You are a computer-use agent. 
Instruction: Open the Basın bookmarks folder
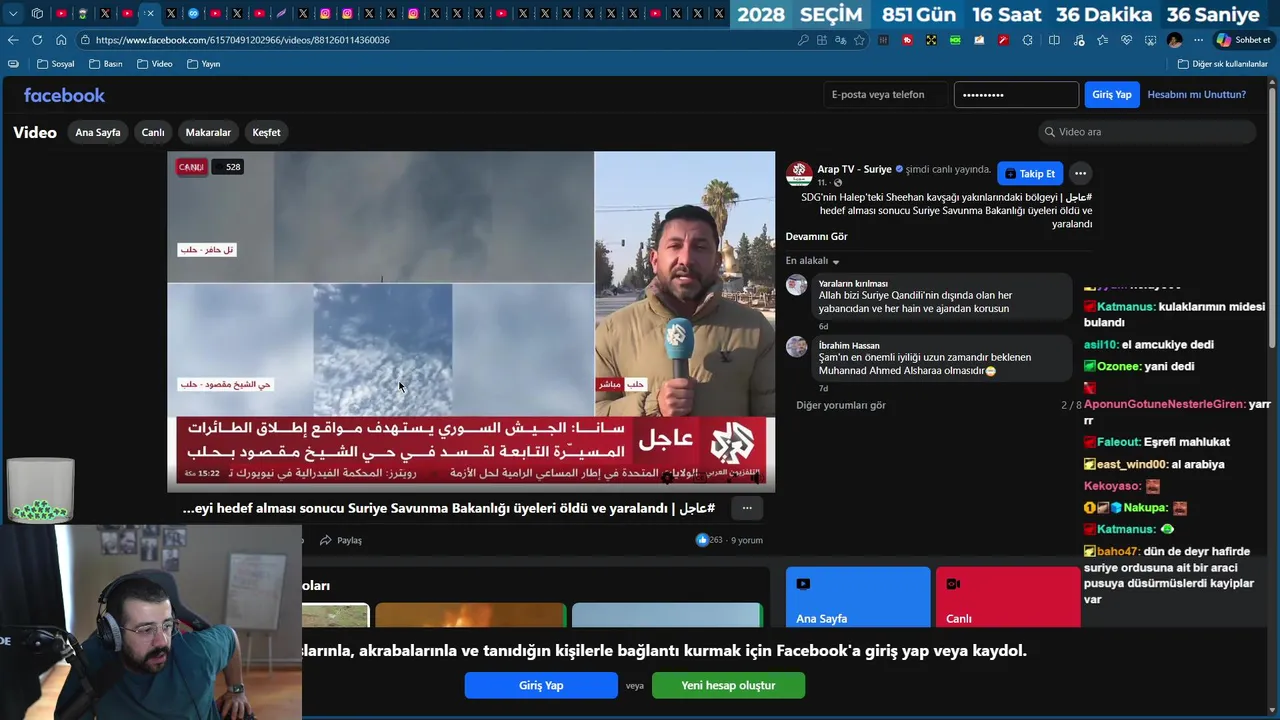click(106, 64)
